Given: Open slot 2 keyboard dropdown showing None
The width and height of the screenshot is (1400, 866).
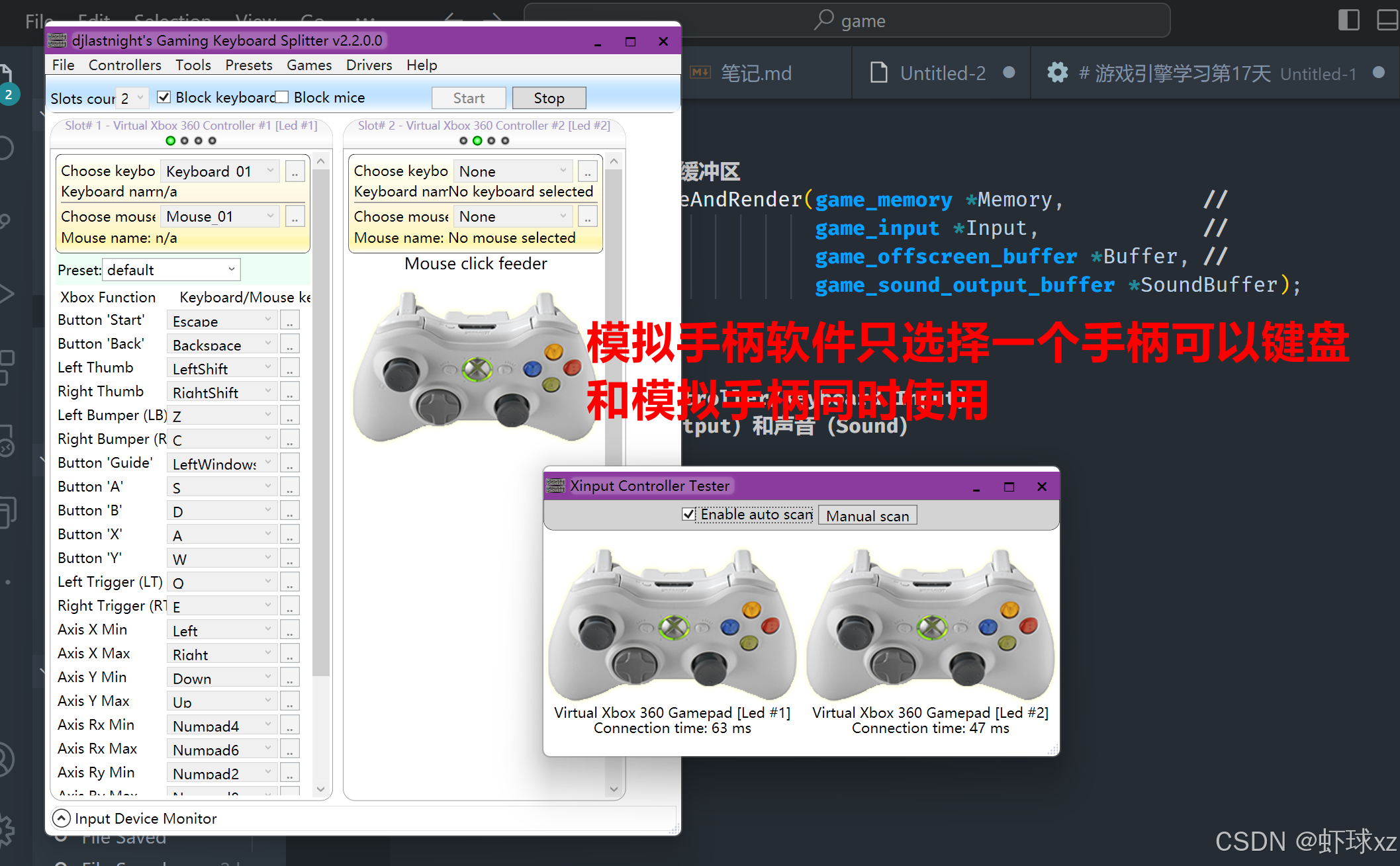Looking at the screenshot, I should (513, 171).
